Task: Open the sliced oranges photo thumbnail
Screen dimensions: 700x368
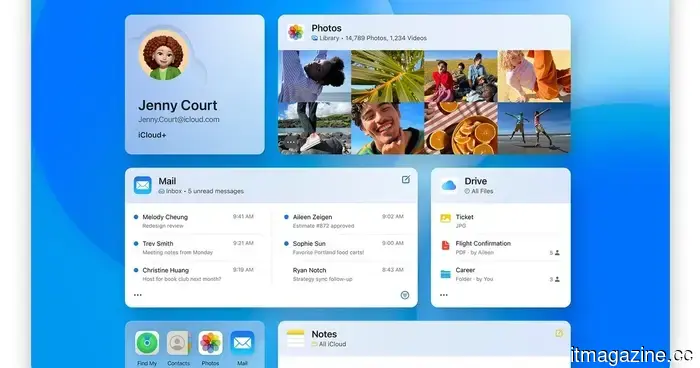Action: tap(461, 129)
